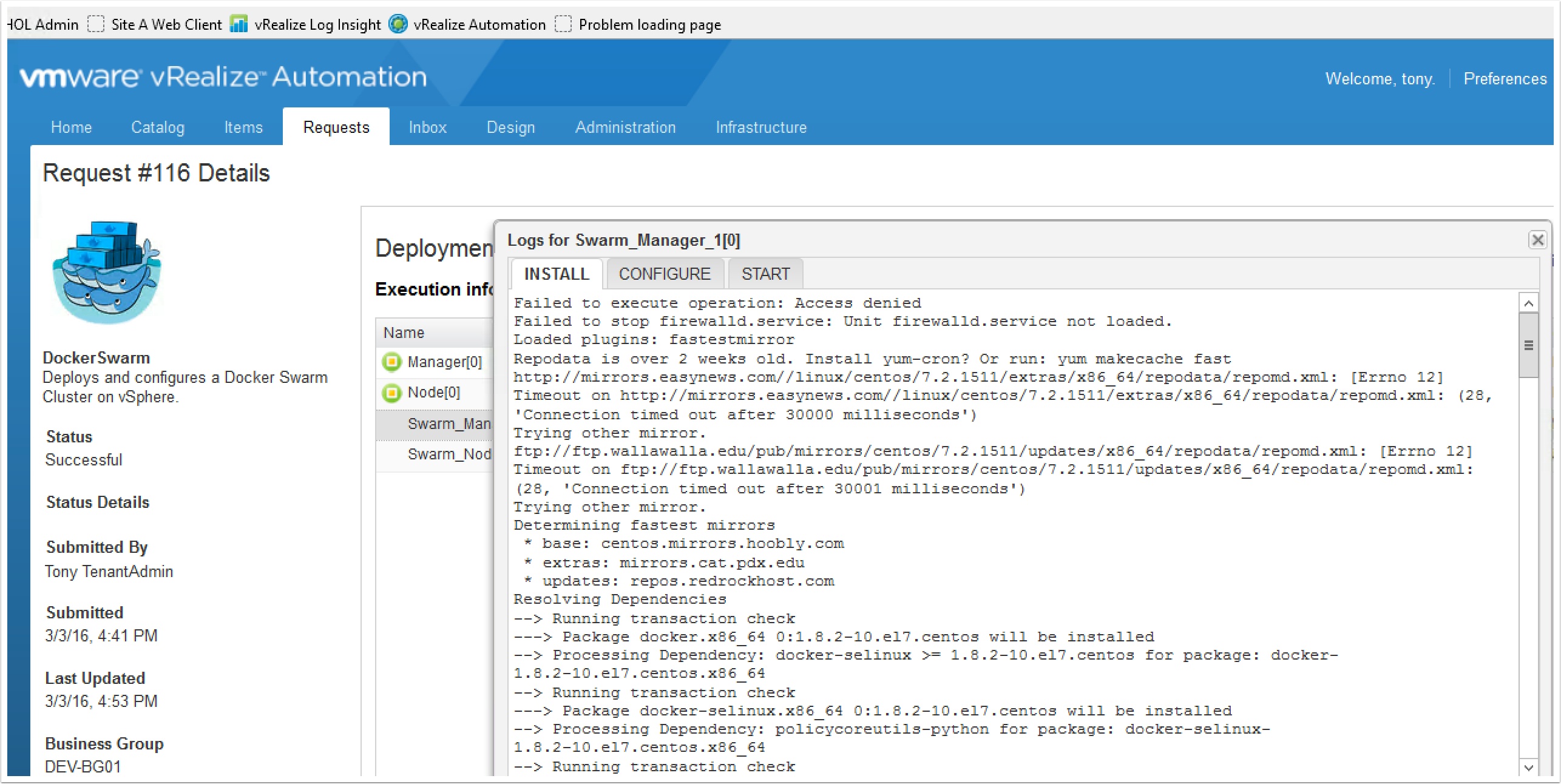Image resolution: width=1561 pixels, height=784 pixels.
Task: Go to the Infrastructure tab
Action: (x=761, y=127)
